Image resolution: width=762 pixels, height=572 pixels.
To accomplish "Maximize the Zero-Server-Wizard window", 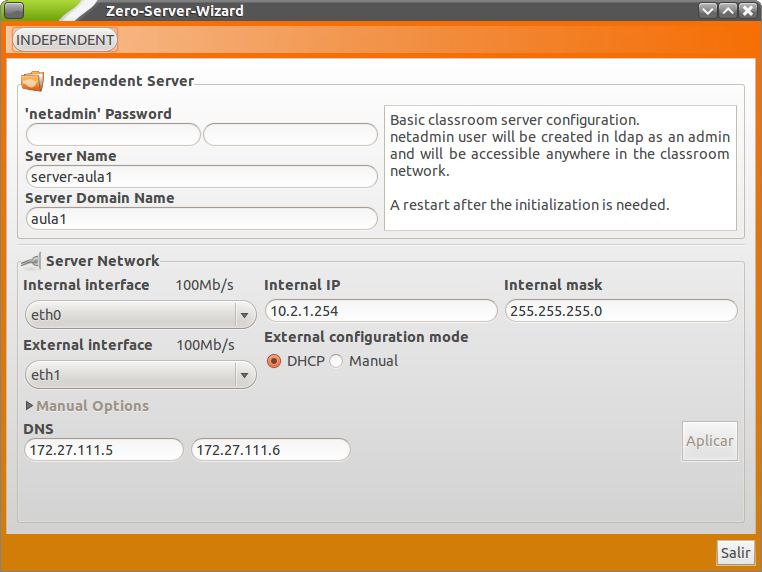I will click(x=727, y=10).
